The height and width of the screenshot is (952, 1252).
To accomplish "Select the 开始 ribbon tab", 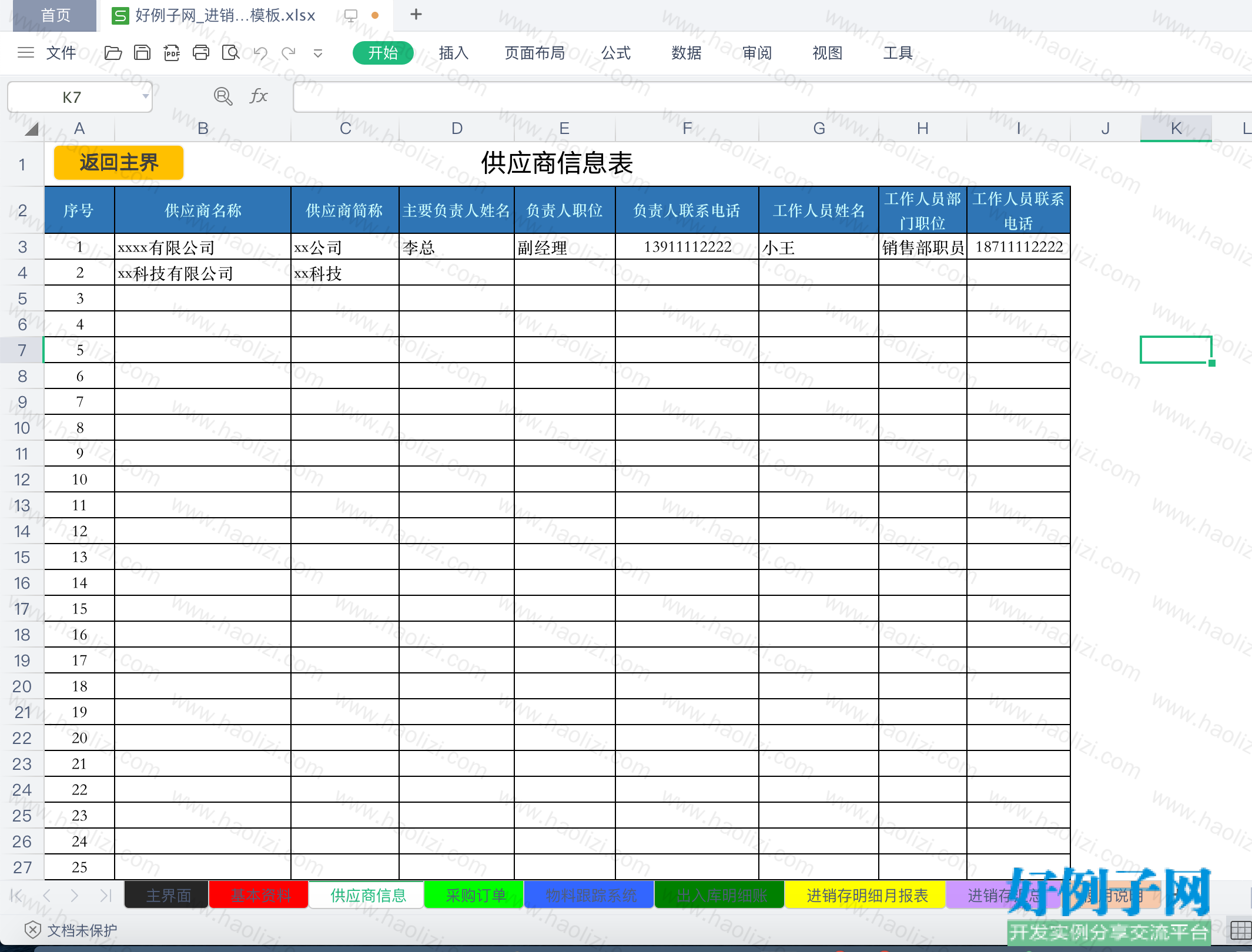I will pos(383,53).
